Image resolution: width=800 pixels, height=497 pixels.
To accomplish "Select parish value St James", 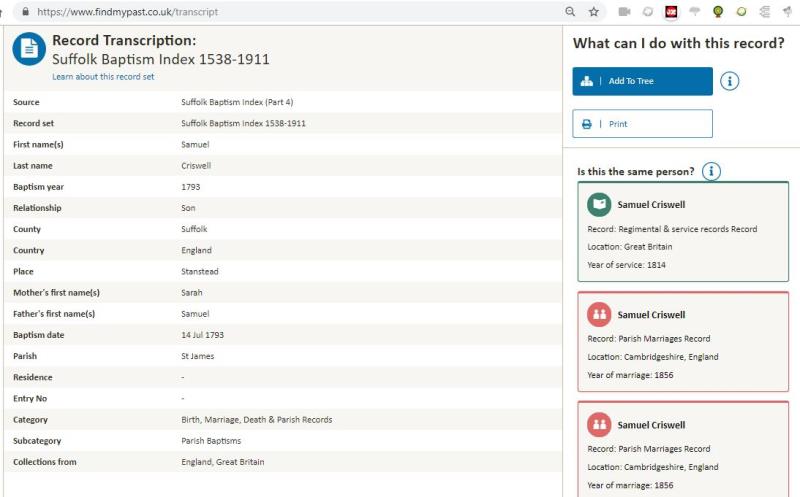I will 197,356.
